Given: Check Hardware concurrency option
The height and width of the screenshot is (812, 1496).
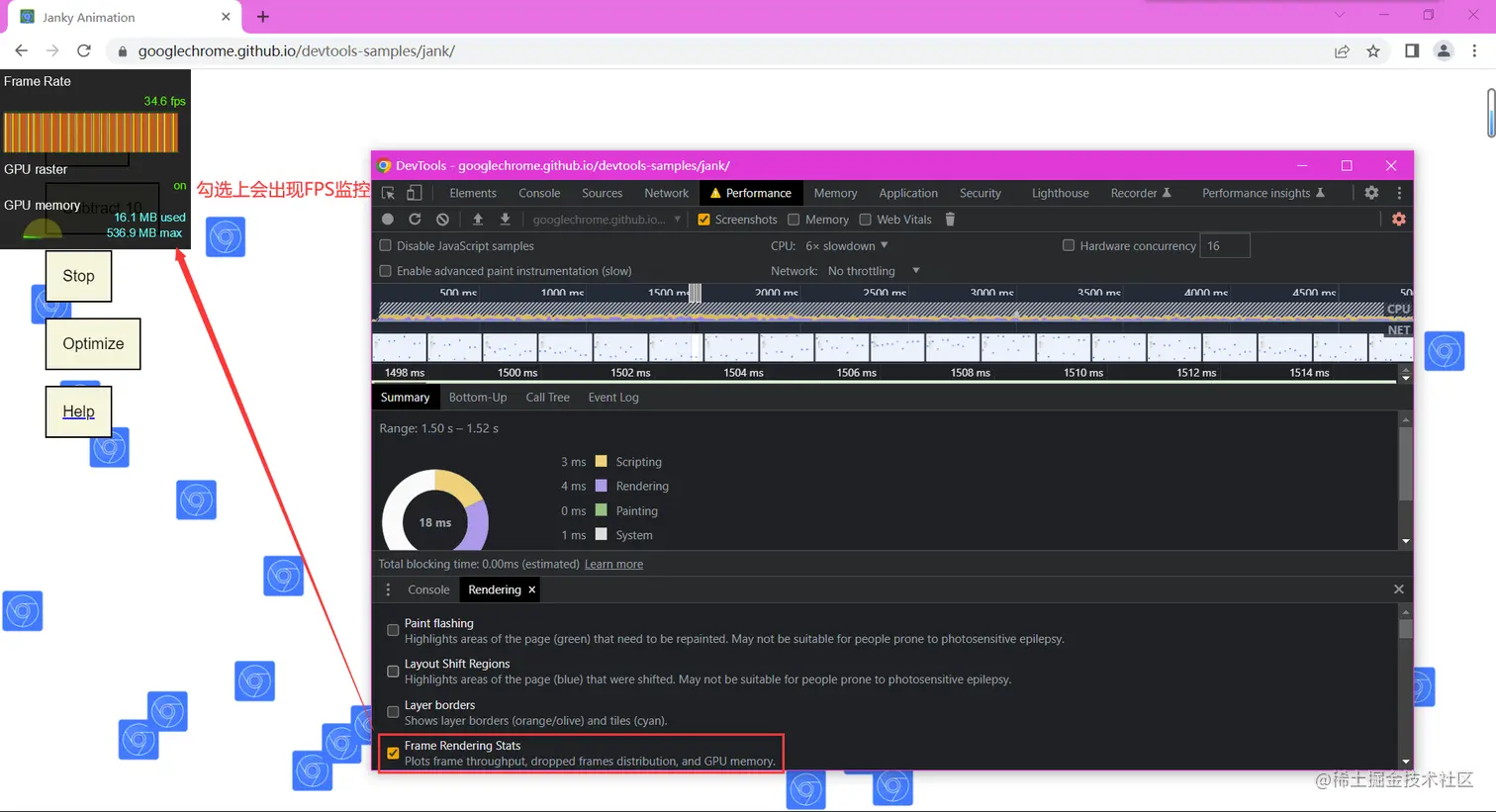Looking at the screenshot, I should 1069,245.
